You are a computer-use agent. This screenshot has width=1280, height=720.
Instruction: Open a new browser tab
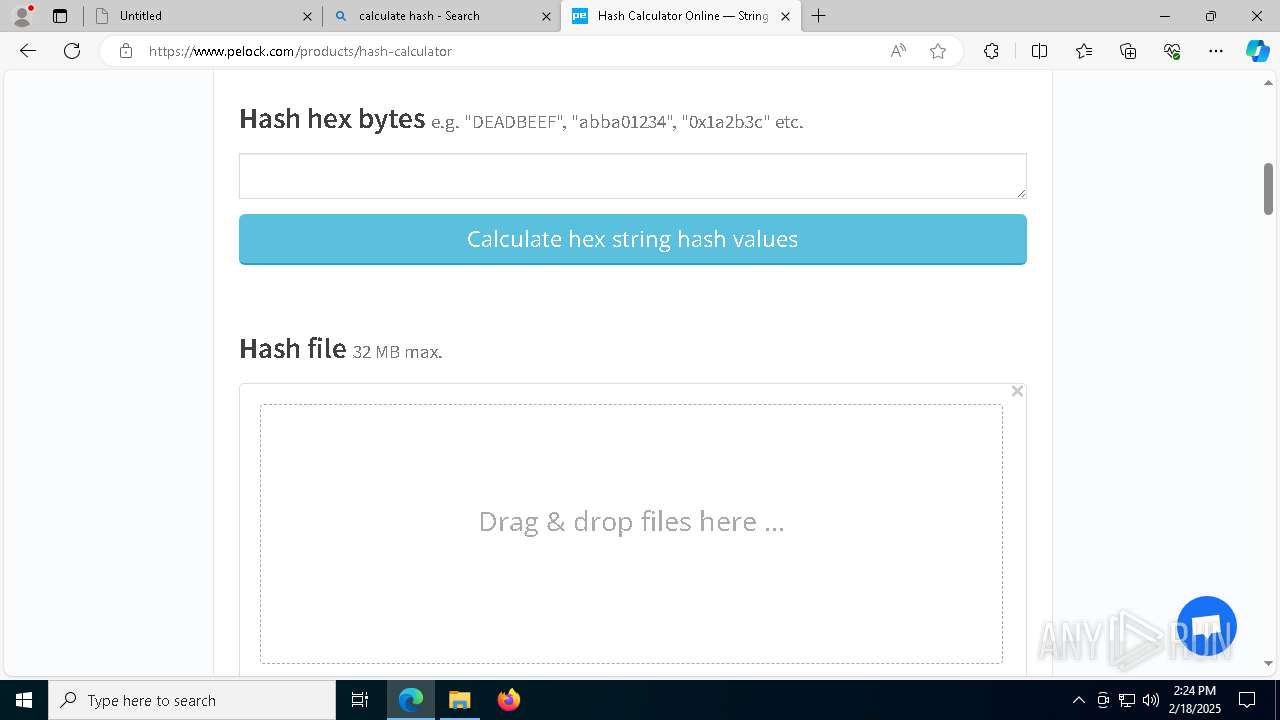point(819,16)
